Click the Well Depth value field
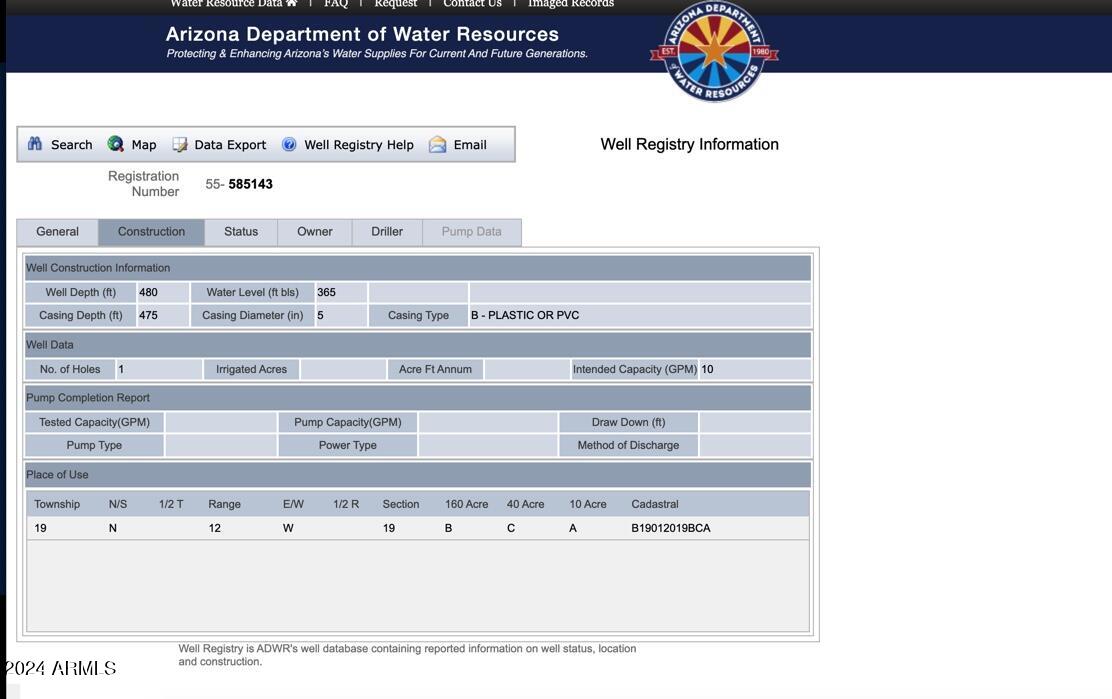Screen dimensions: 1112x699 162,293
